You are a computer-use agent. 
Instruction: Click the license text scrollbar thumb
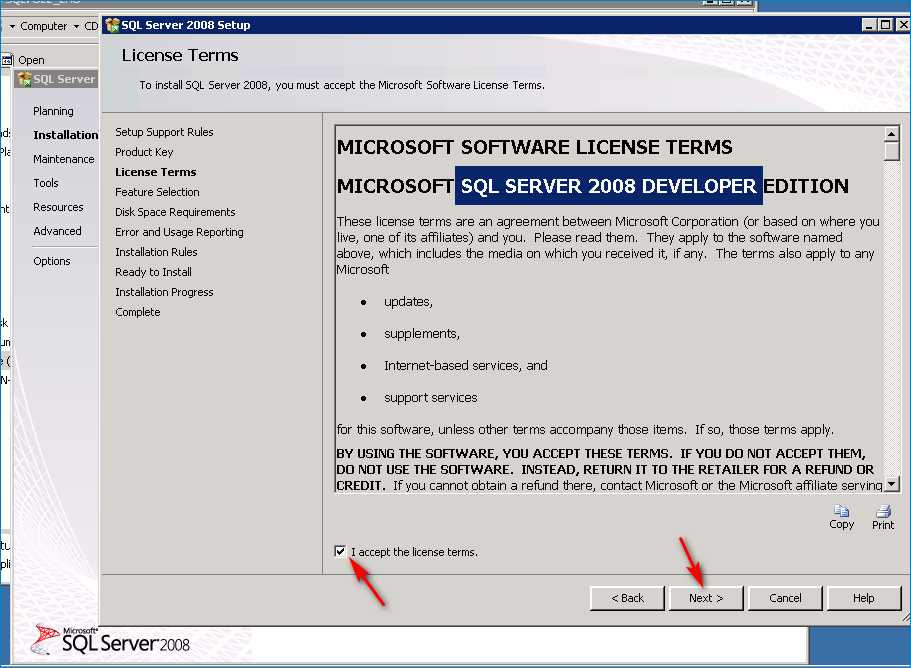(891, 151)
